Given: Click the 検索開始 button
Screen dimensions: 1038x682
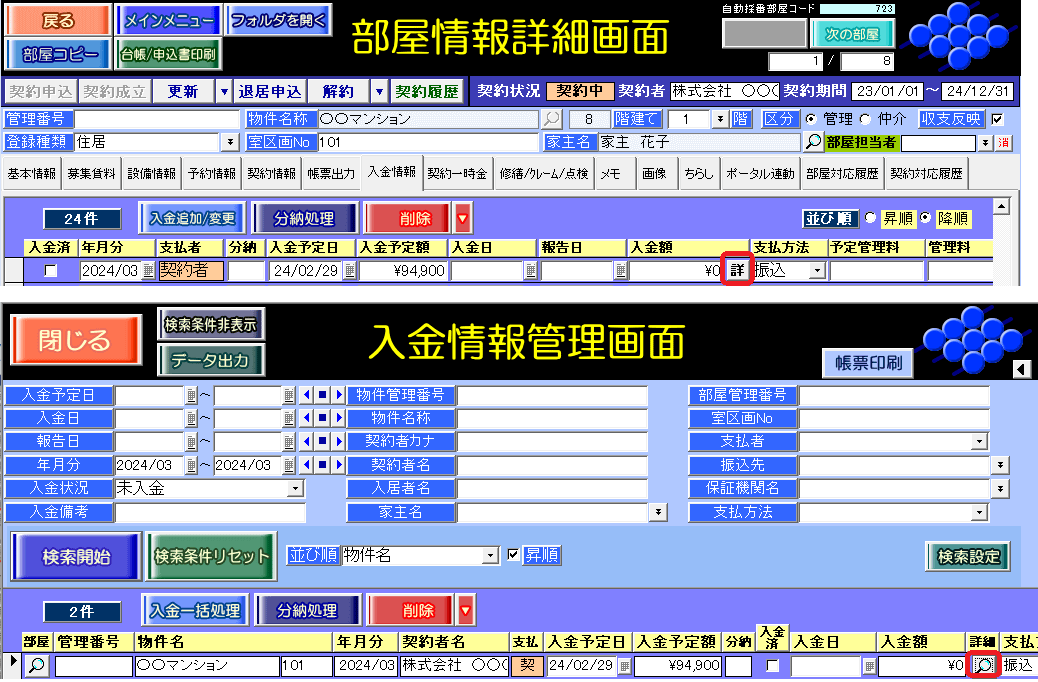Looking at the screenshot, I should (x=76, y=557).
